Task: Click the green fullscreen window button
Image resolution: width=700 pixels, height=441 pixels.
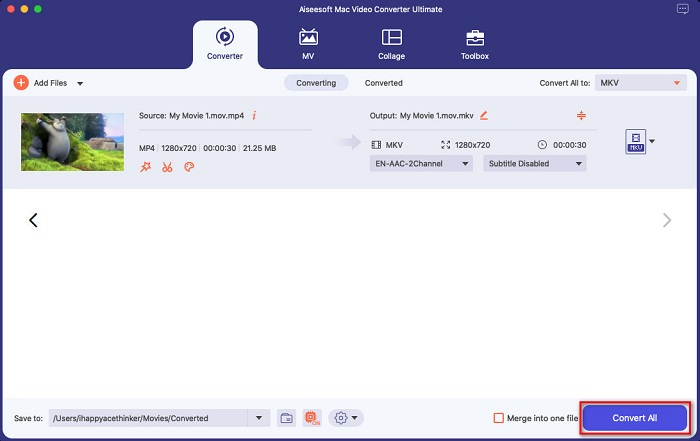Action: [38, 9]
